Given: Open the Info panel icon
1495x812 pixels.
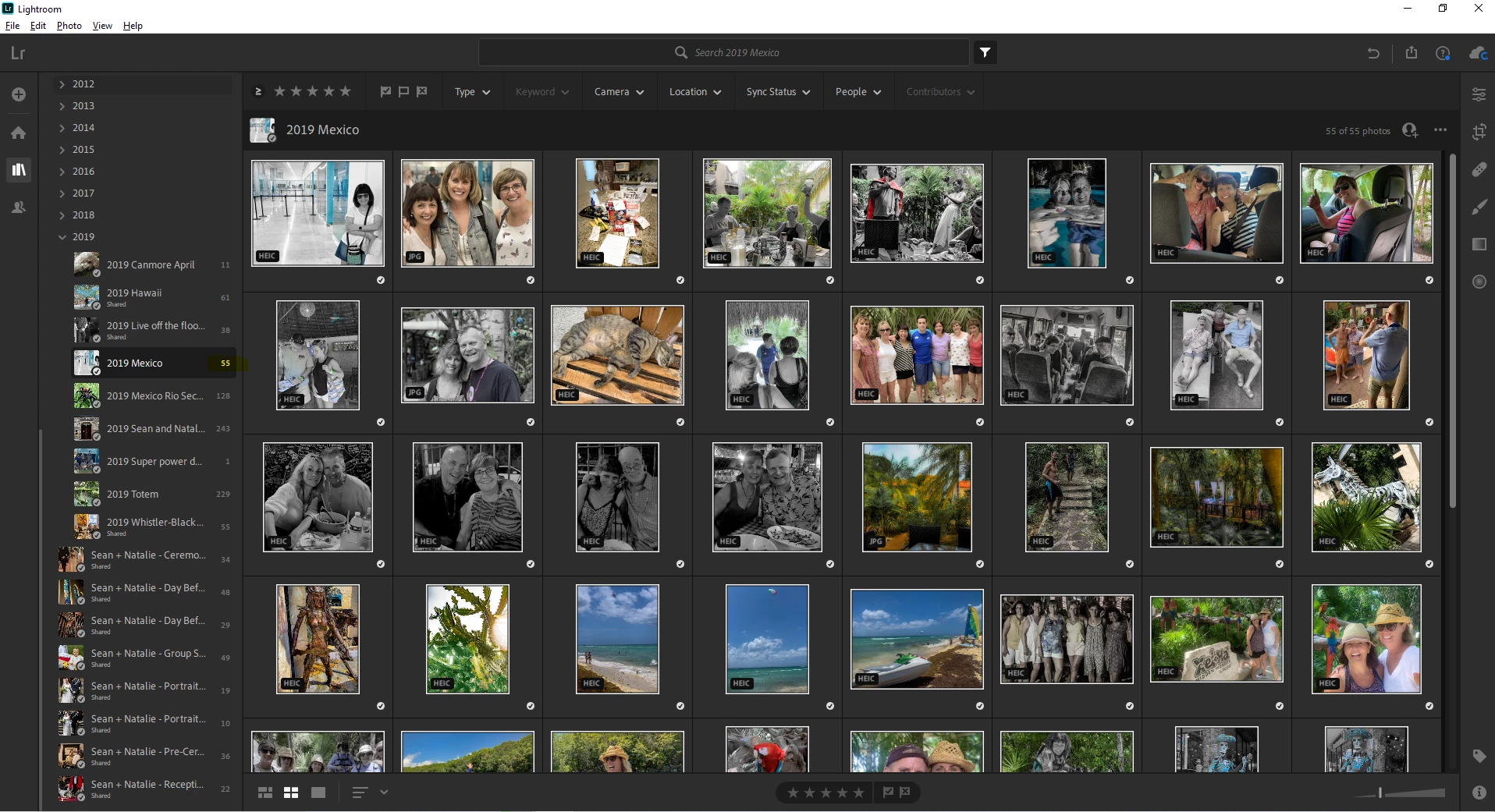Looking at the screenshot, I should (x=1479, y=792).
